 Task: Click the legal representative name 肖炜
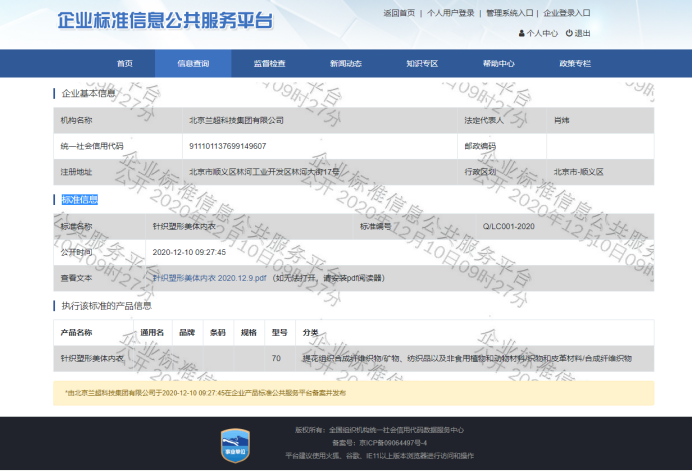[x=561, y=120]
